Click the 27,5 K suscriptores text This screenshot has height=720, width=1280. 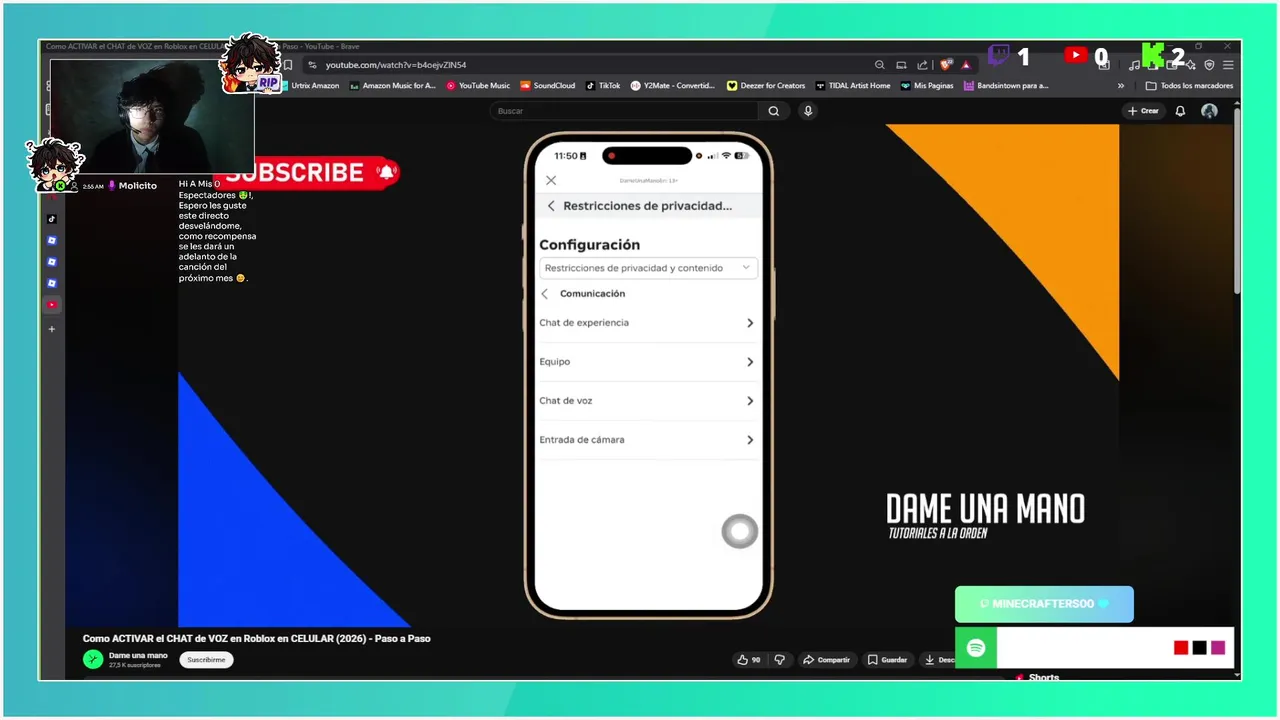coord(135,665)
